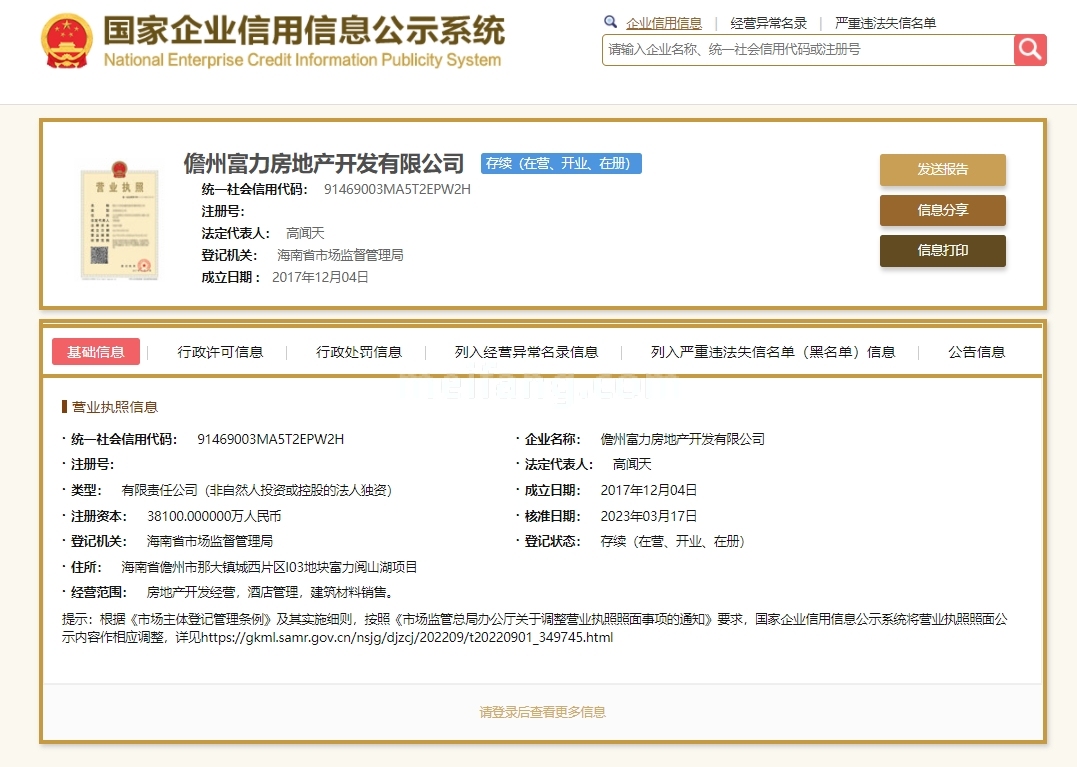Click the enterprise name search input field
Viewport: 1077px width, 767px height.
point(807,50)
